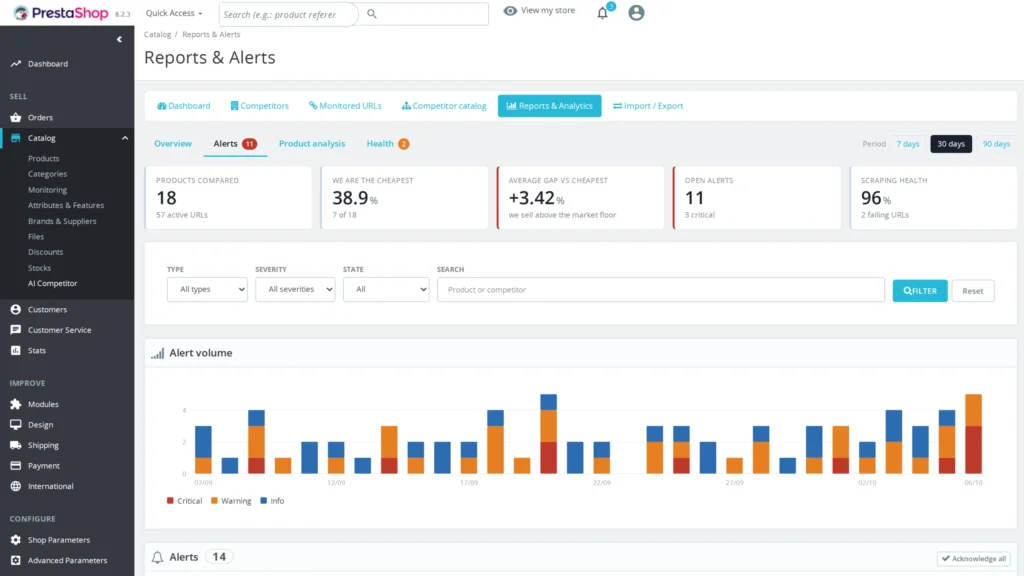Click the Warning orange legend swatch
This screenshot has width=1024, height=576.
coord(214,501)
